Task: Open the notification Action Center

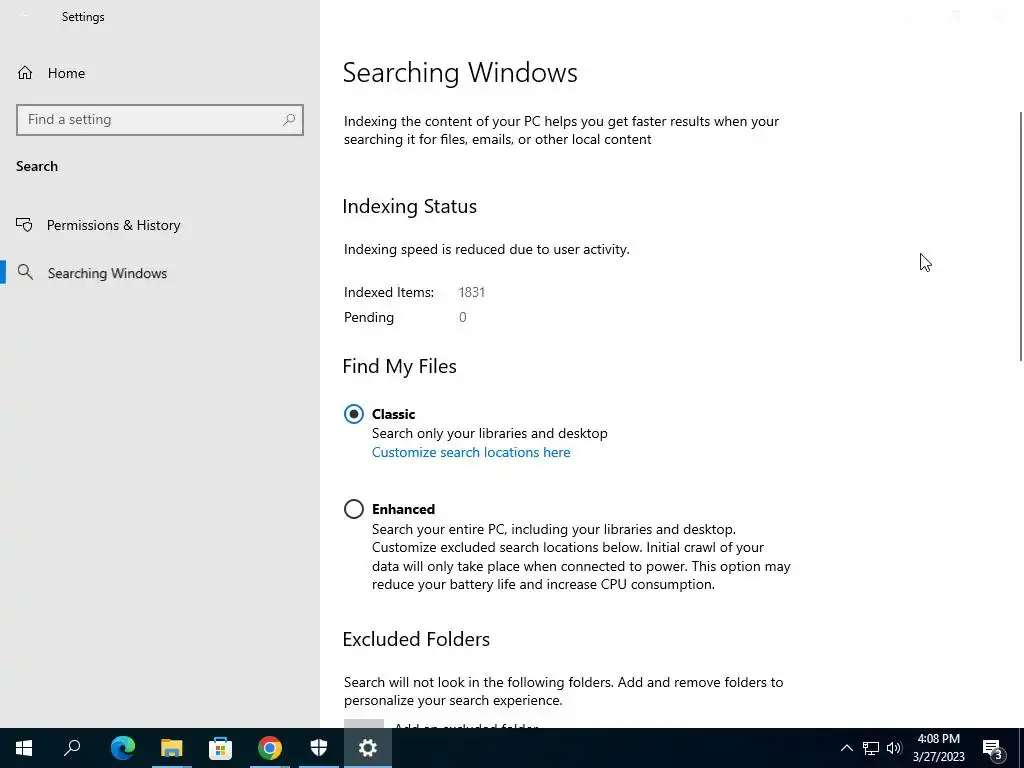Action: pos(993,748)
